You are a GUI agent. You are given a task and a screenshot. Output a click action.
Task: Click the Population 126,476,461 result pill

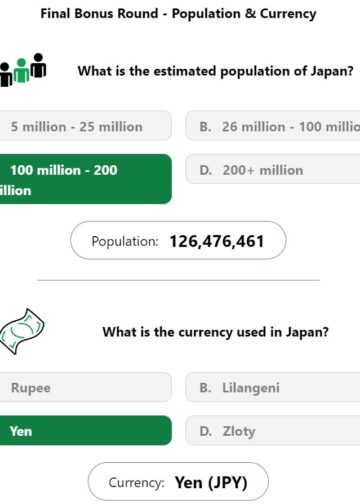point(178,240)
